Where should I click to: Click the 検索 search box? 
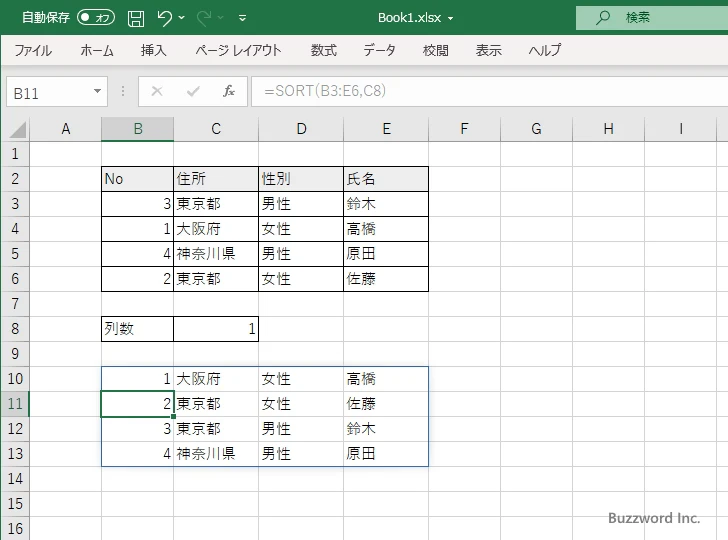click(652, 18)
